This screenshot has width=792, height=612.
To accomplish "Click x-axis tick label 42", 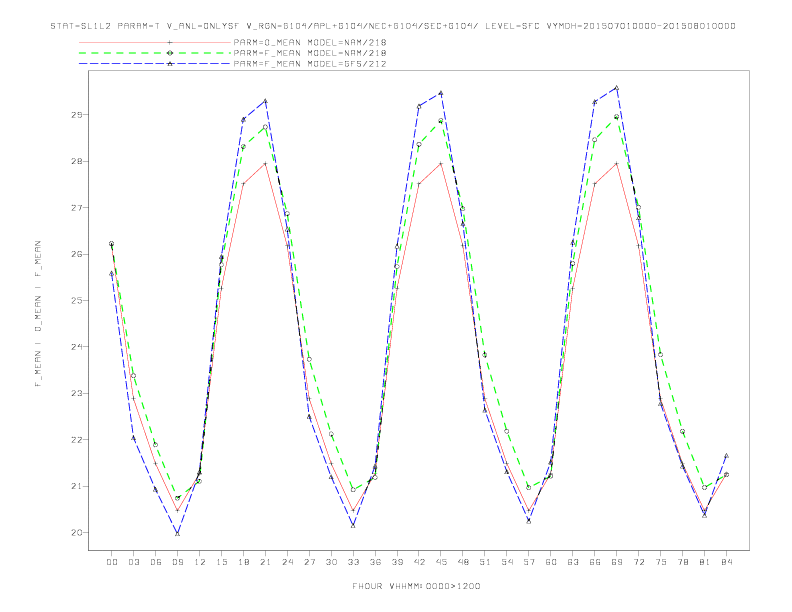I will (x=419, y=562).
